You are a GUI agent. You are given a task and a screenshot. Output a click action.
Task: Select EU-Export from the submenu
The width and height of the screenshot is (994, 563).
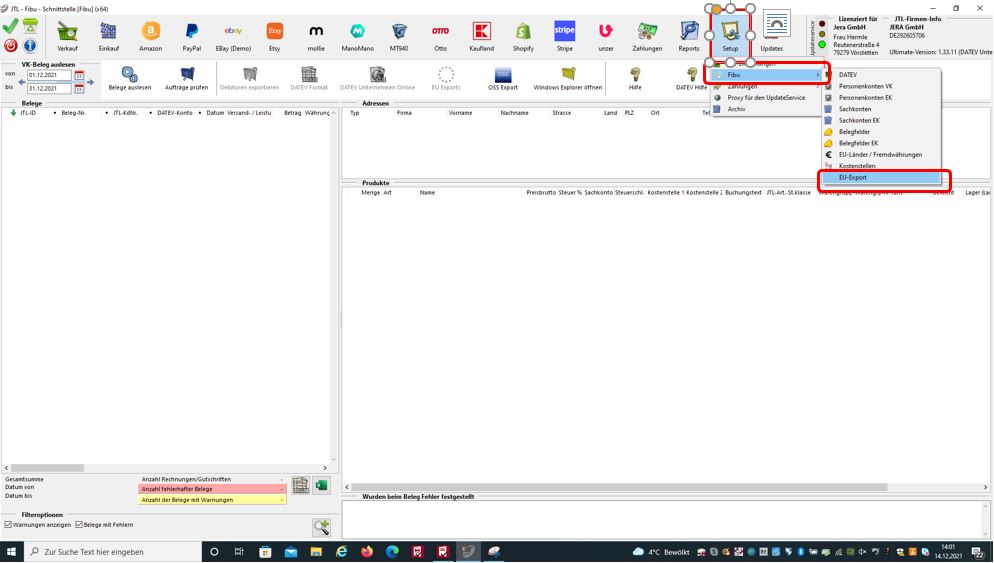[882, 178]
